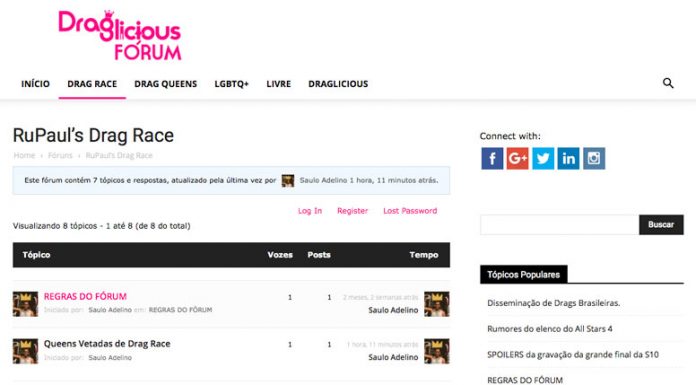Screen dimensions: 696x385
Task: Click the Visualizando 8 tópicos count text
Action: (x=102, y=226)
